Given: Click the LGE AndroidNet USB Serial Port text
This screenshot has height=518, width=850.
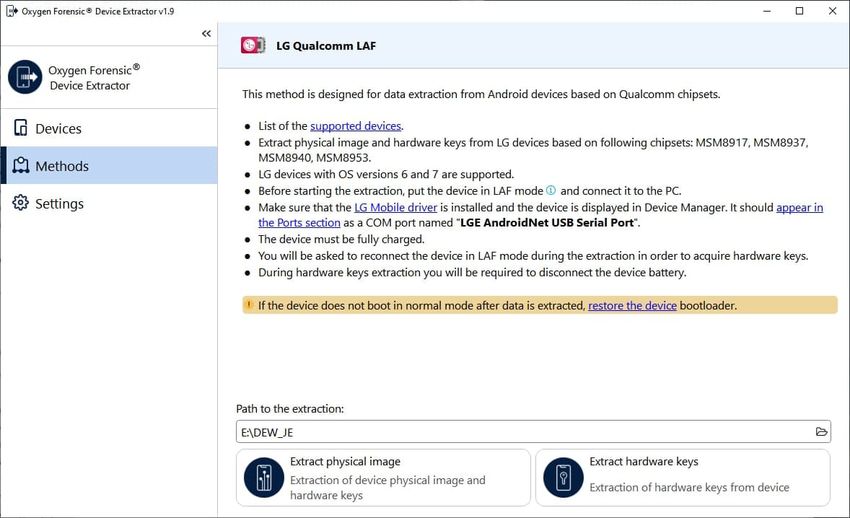Looking at the screenshot, I should click(547, 223).
